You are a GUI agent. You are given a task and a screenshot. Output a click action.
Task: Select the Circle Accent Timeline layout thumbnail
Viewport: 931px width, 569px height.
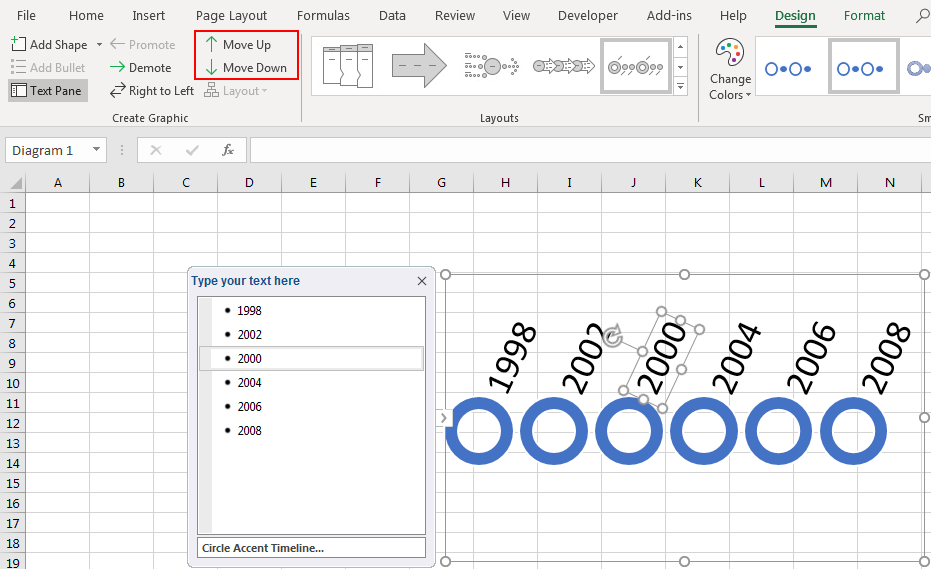click(x=636, y=66)
